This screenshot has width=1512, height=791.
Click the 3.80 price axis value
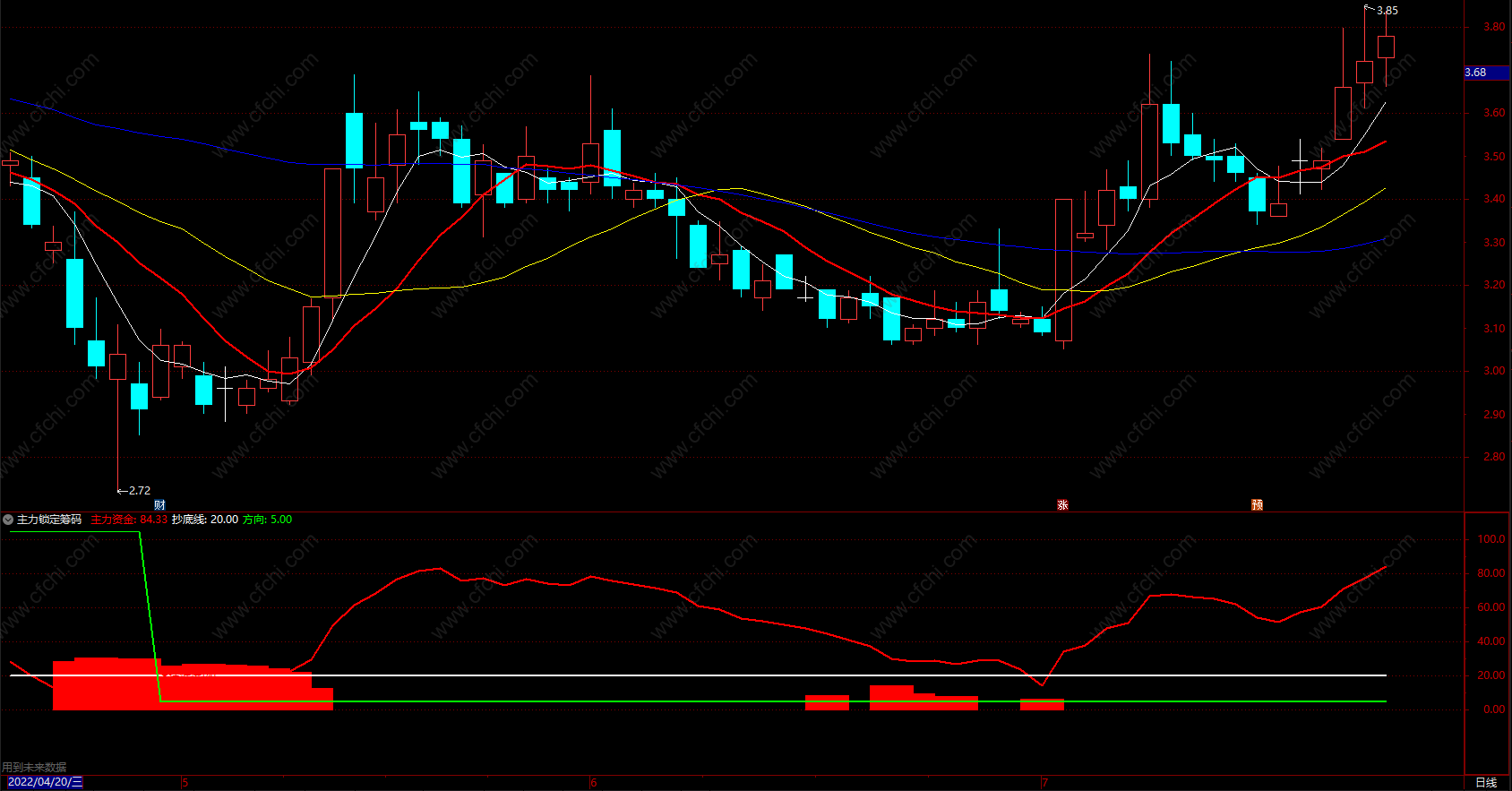coord(1494,27)
